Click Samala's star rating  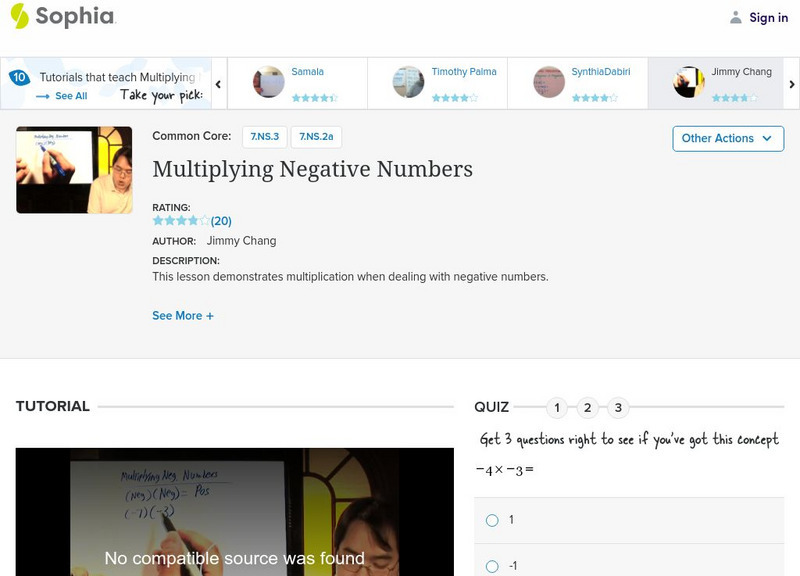(314, 97)
